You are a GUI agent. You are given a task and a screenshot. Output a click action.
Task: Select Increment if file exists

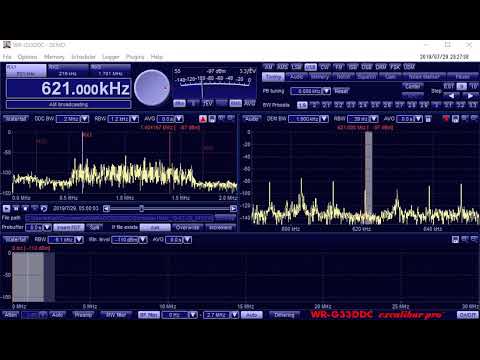click(221, 227)
